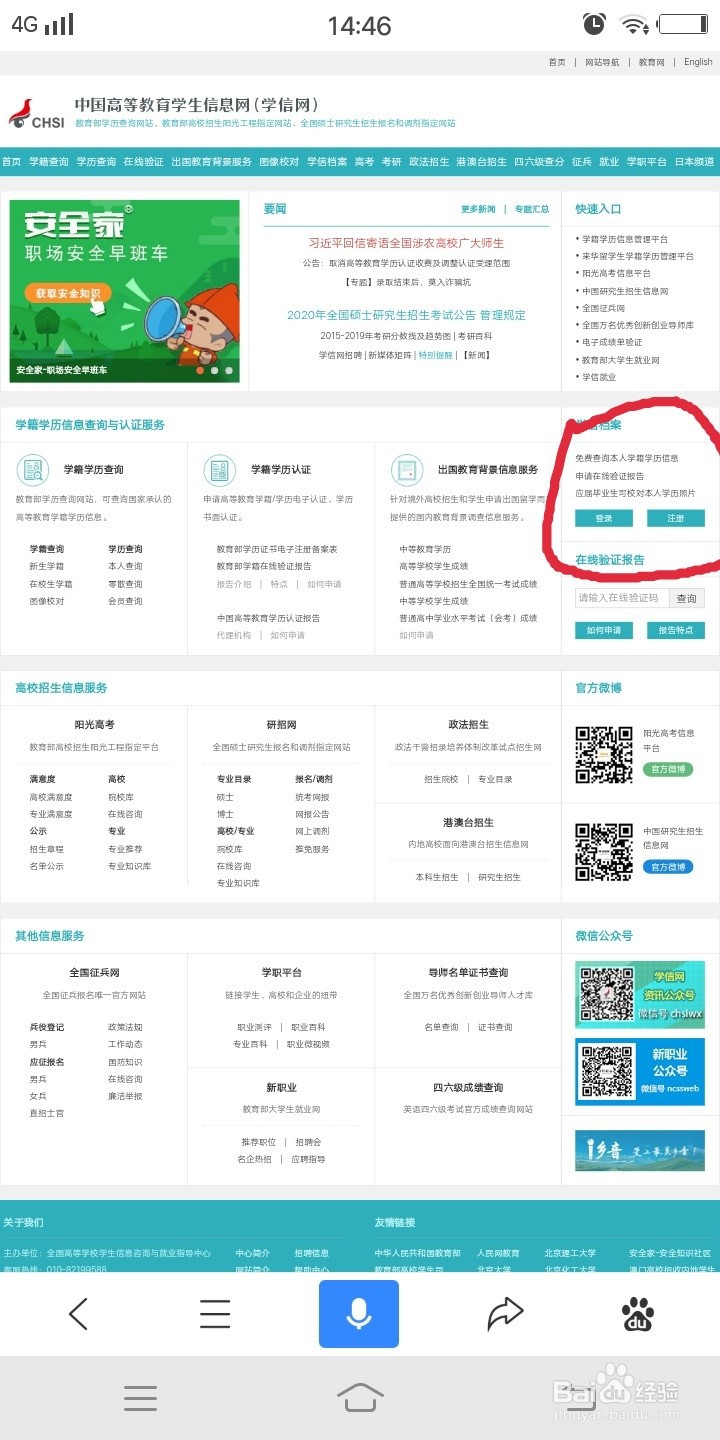Click the 获取安全知识 orange button

67,294
